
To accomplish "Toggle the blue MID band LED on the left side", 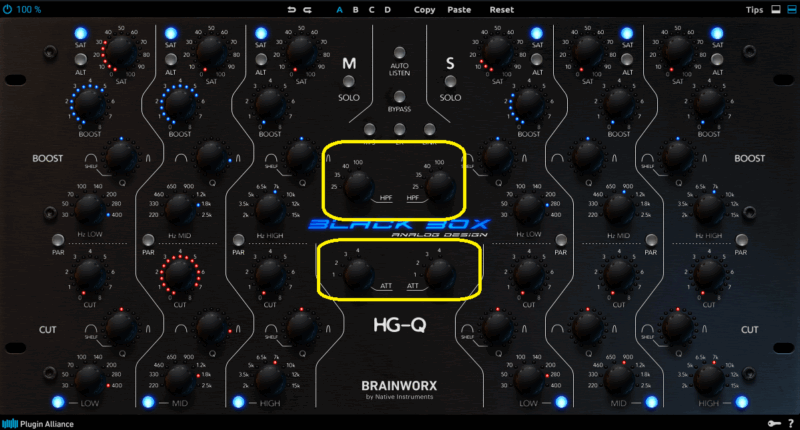I will tap(148, 402).
